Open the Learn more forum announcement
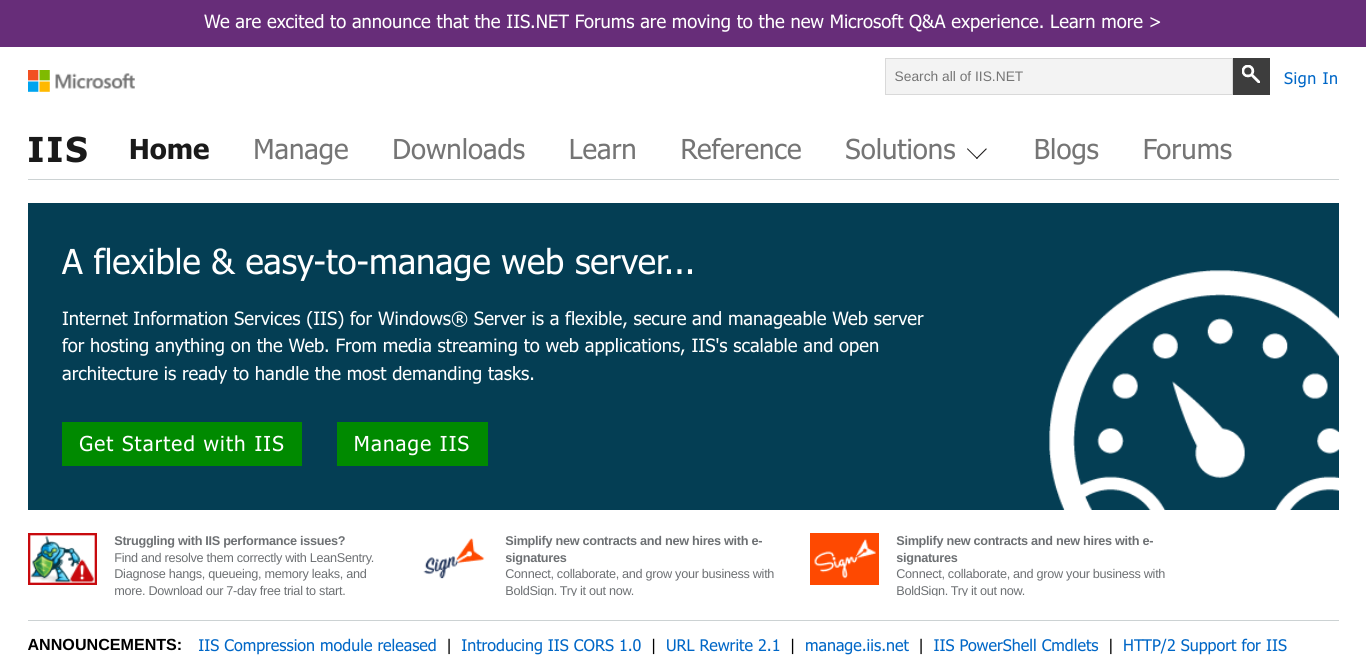The height and width of the screenshot is (671, 1366). 1105,22
